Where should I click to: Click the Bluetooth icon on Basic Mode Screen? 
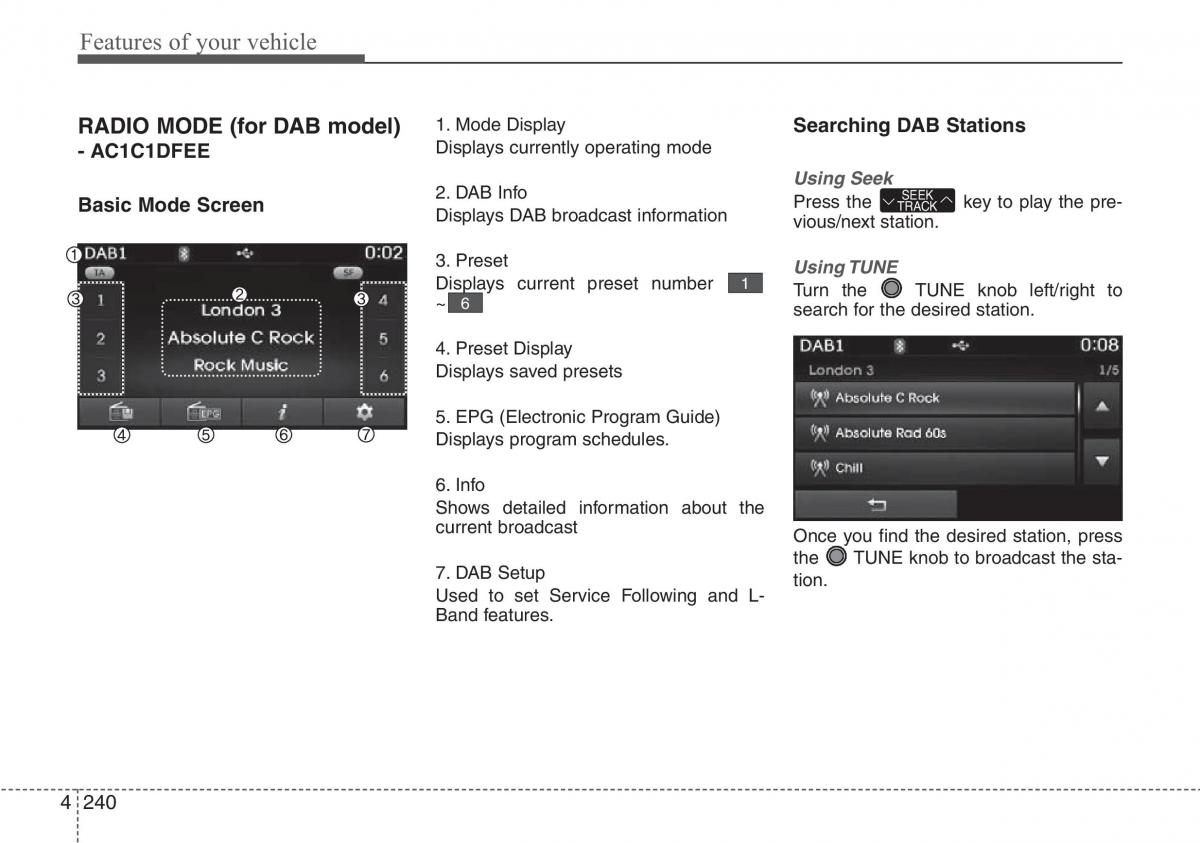pyautogui.click(x=184, y=253)
